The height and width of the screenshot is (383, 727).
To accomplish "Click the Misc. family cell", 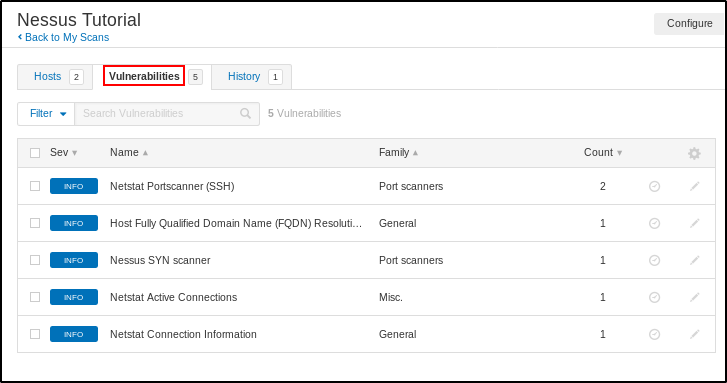I will (391, 297).
